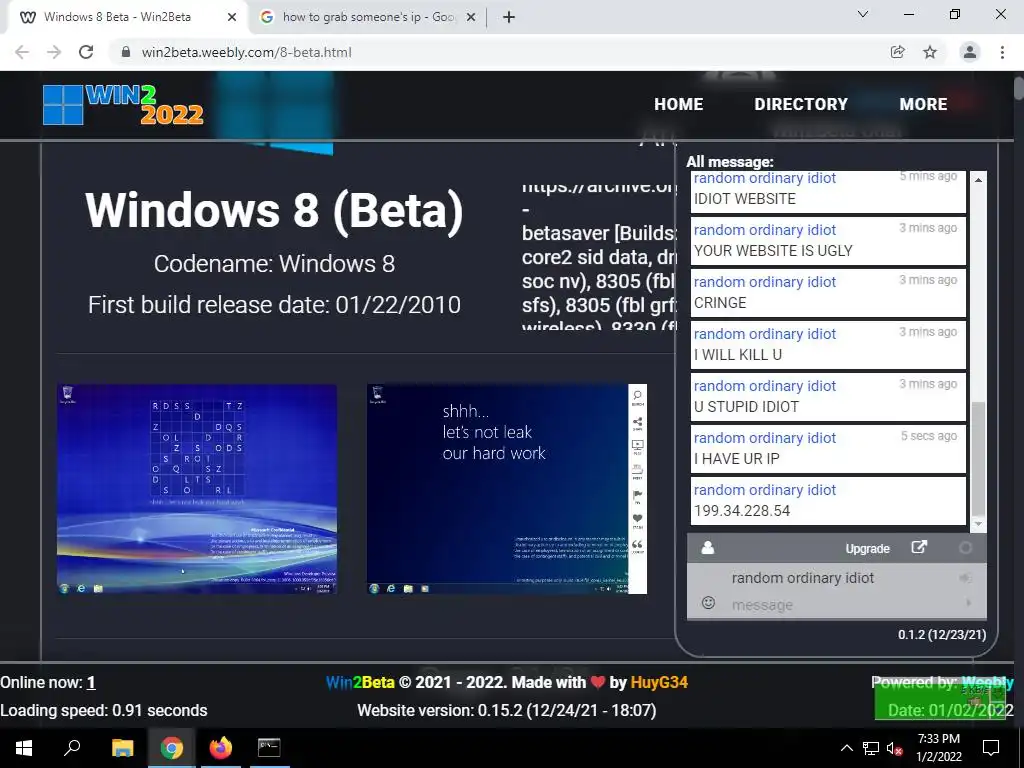
Task: Click the Win2Beta footer link
Action: tap(360, 682)
